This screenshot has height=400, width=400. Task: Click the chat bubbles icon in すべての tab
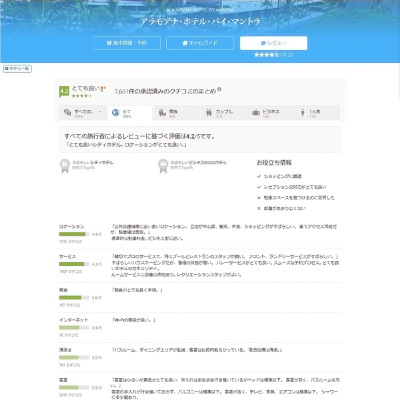click(x=68, y=112)
